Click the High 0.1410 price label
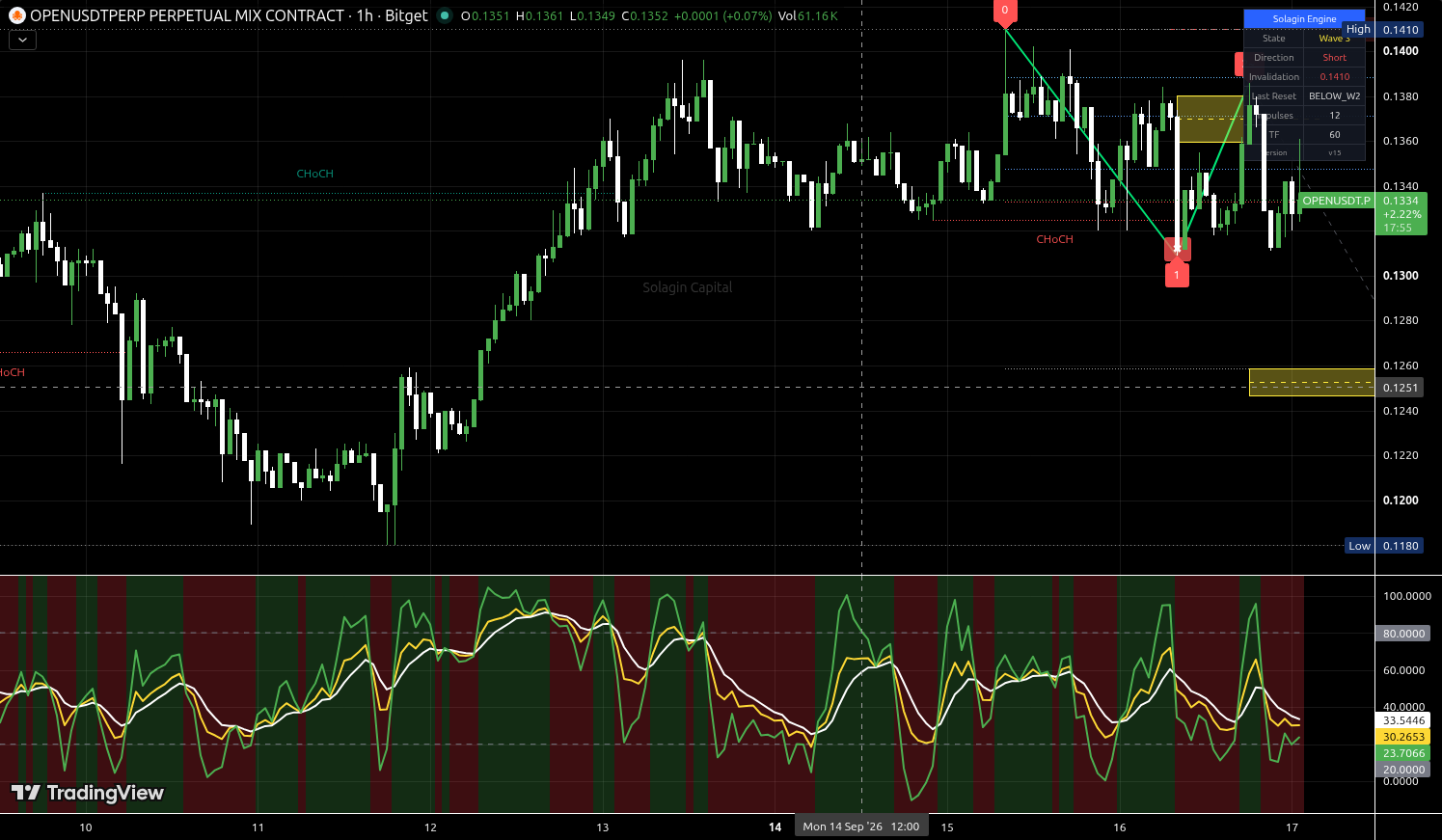1442x840 pixels. [x=1383, y=30]
